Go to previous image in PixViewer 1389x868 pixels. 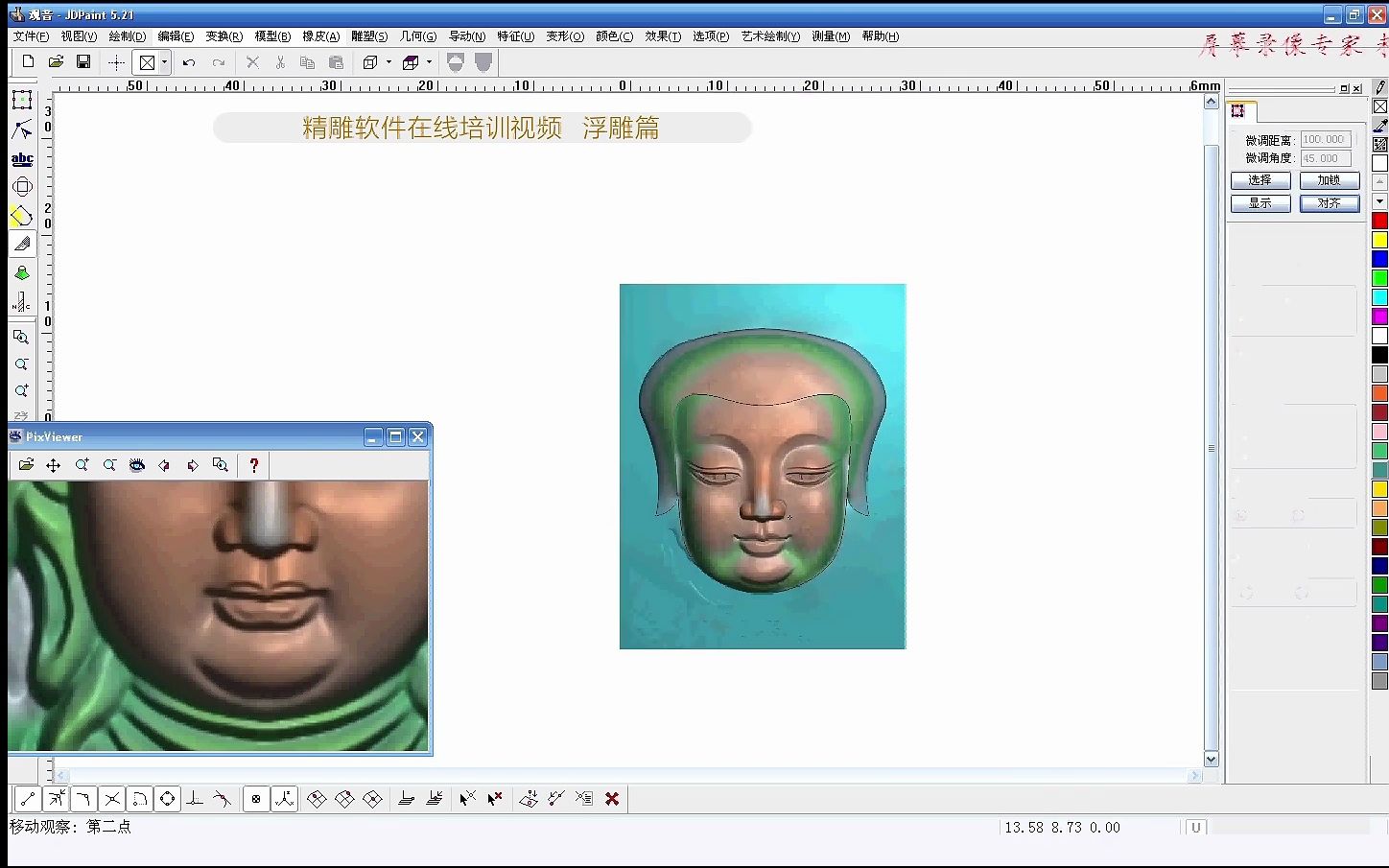[x=164, y=465]
